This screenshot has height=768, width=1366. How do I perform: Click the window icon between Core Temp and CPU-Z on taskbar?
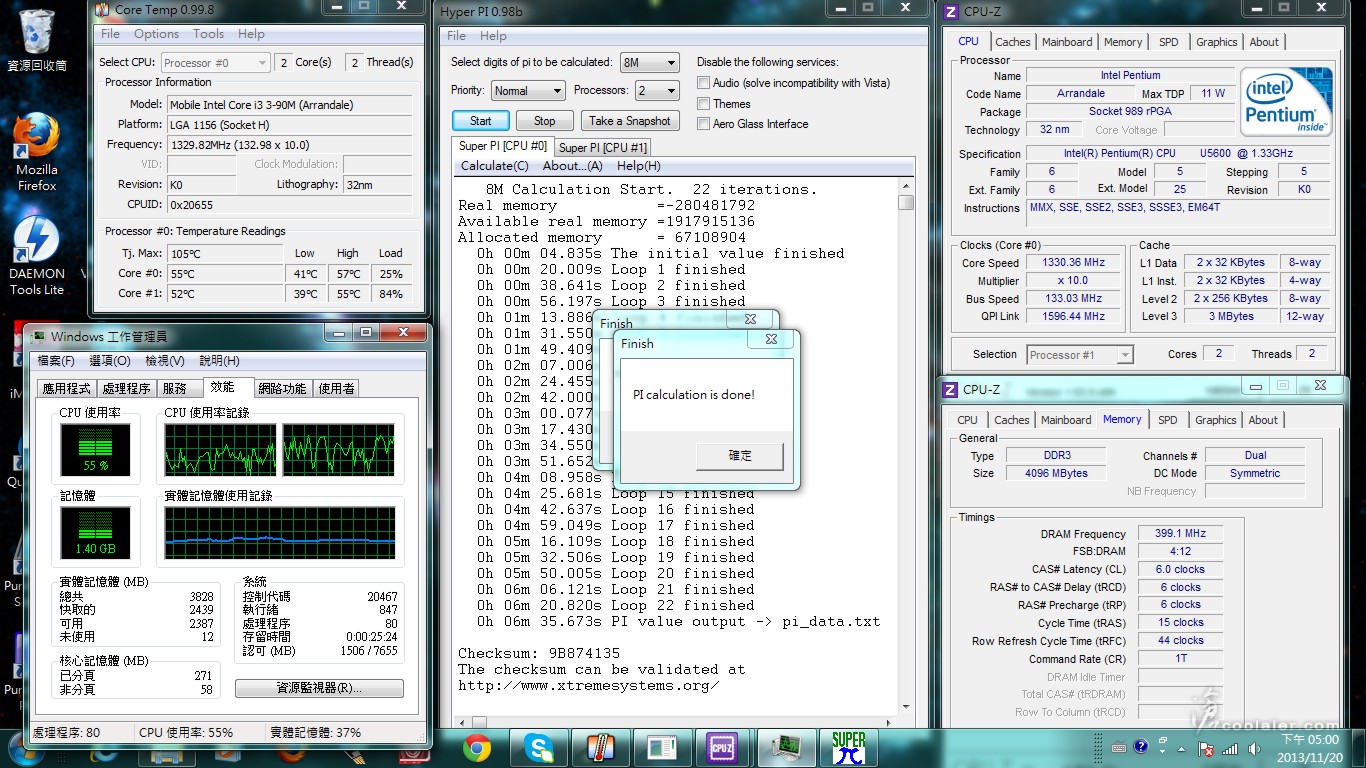[x=661, y=748]
